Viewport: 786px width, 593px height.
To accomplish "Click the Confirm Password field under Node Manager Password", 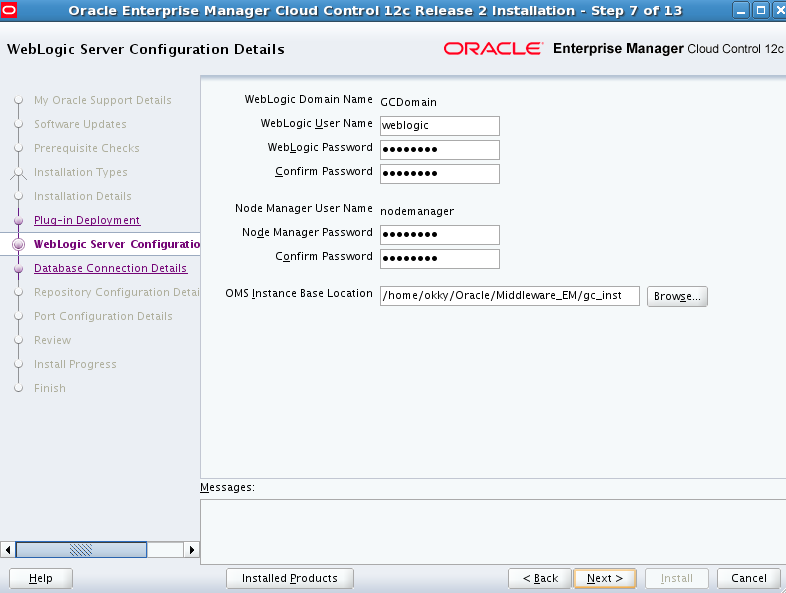I will tap(440, 259).
